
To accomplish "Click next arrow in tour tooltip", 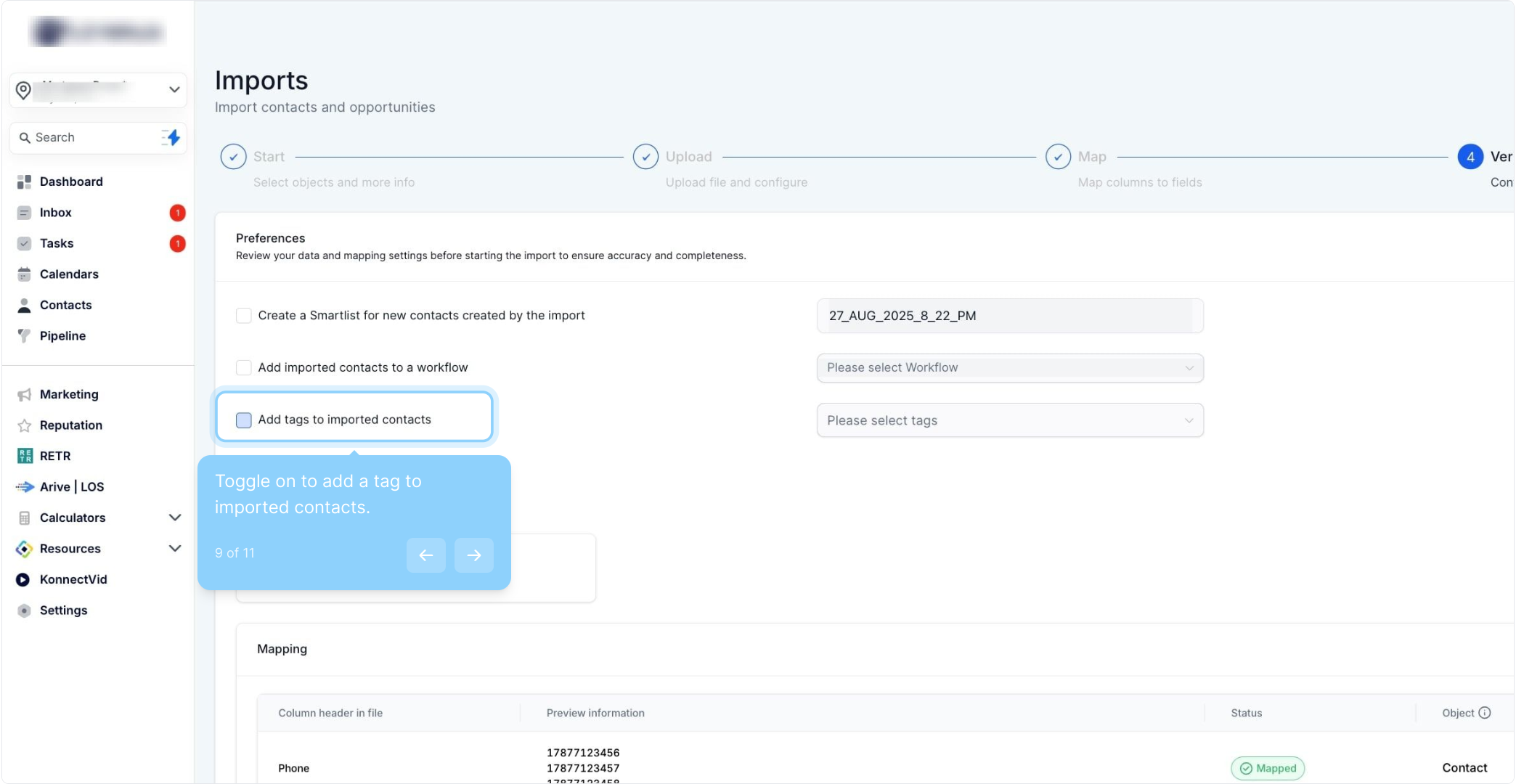I will point(474,555).
